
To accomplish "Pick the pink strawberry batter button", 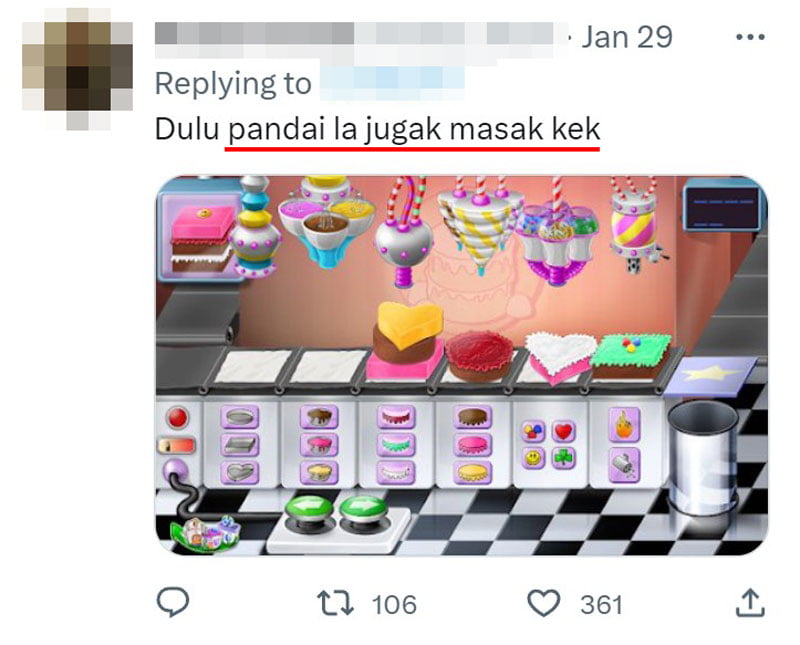I will (x=319, y=444).
